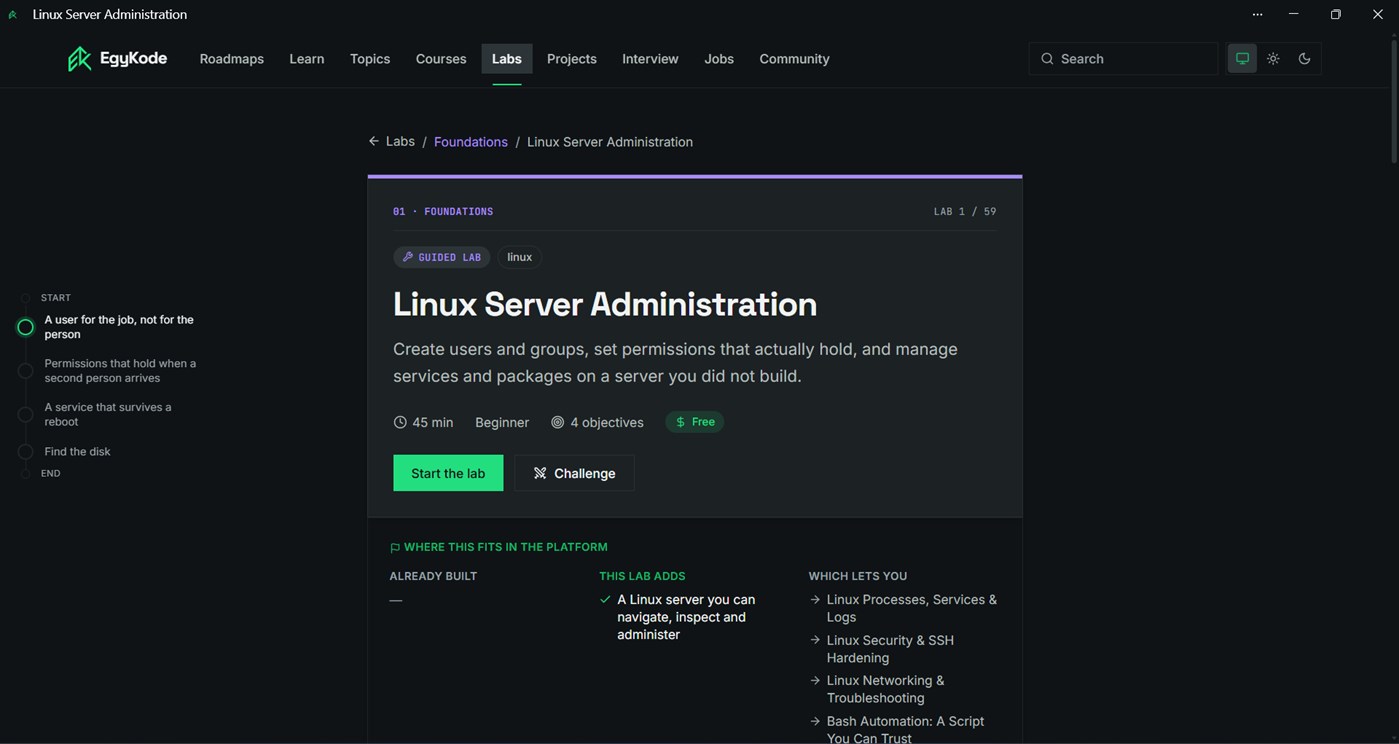The image size is (1399, 744).
Task: Open the Jobs page
Action: point(719,59)
